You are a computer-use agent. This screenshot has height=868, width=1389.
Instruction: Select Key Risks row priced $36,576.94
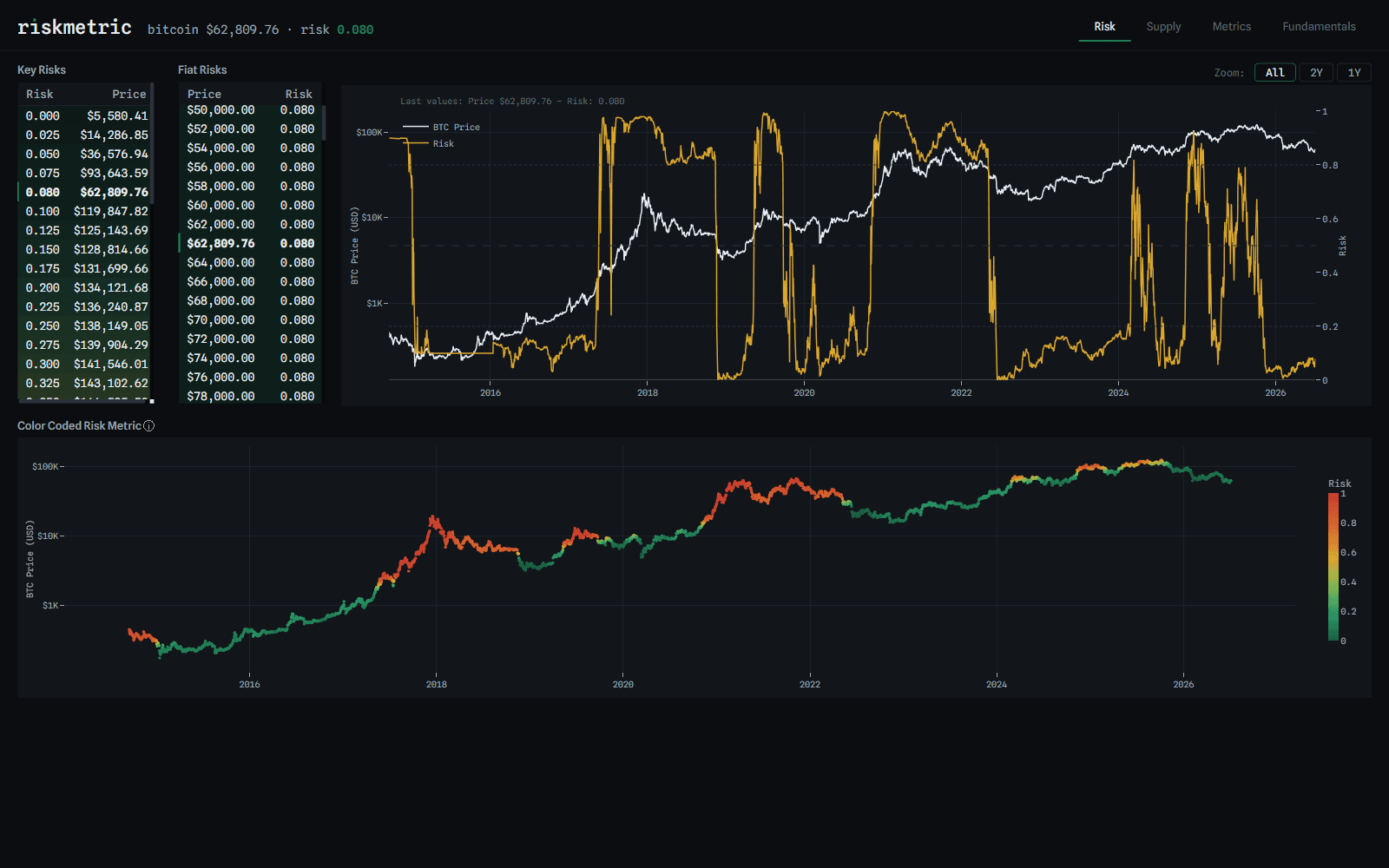tap(86, 154)
